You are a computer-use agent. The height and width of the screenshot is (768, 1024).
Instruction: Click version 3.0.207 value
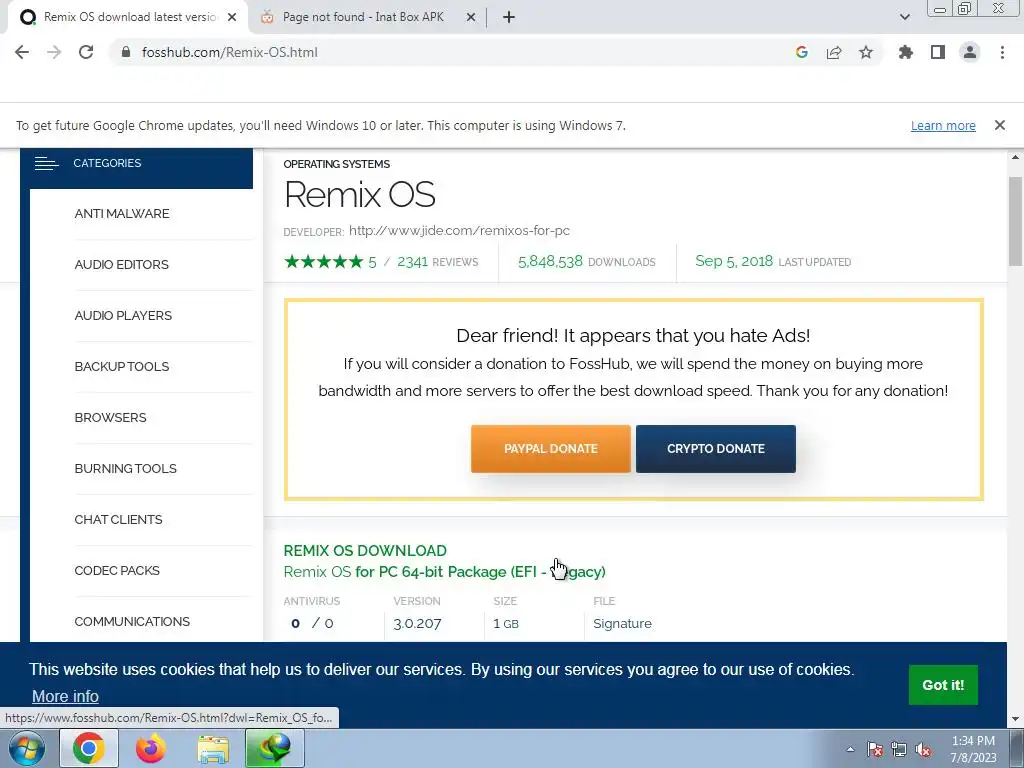click(417, 624)
